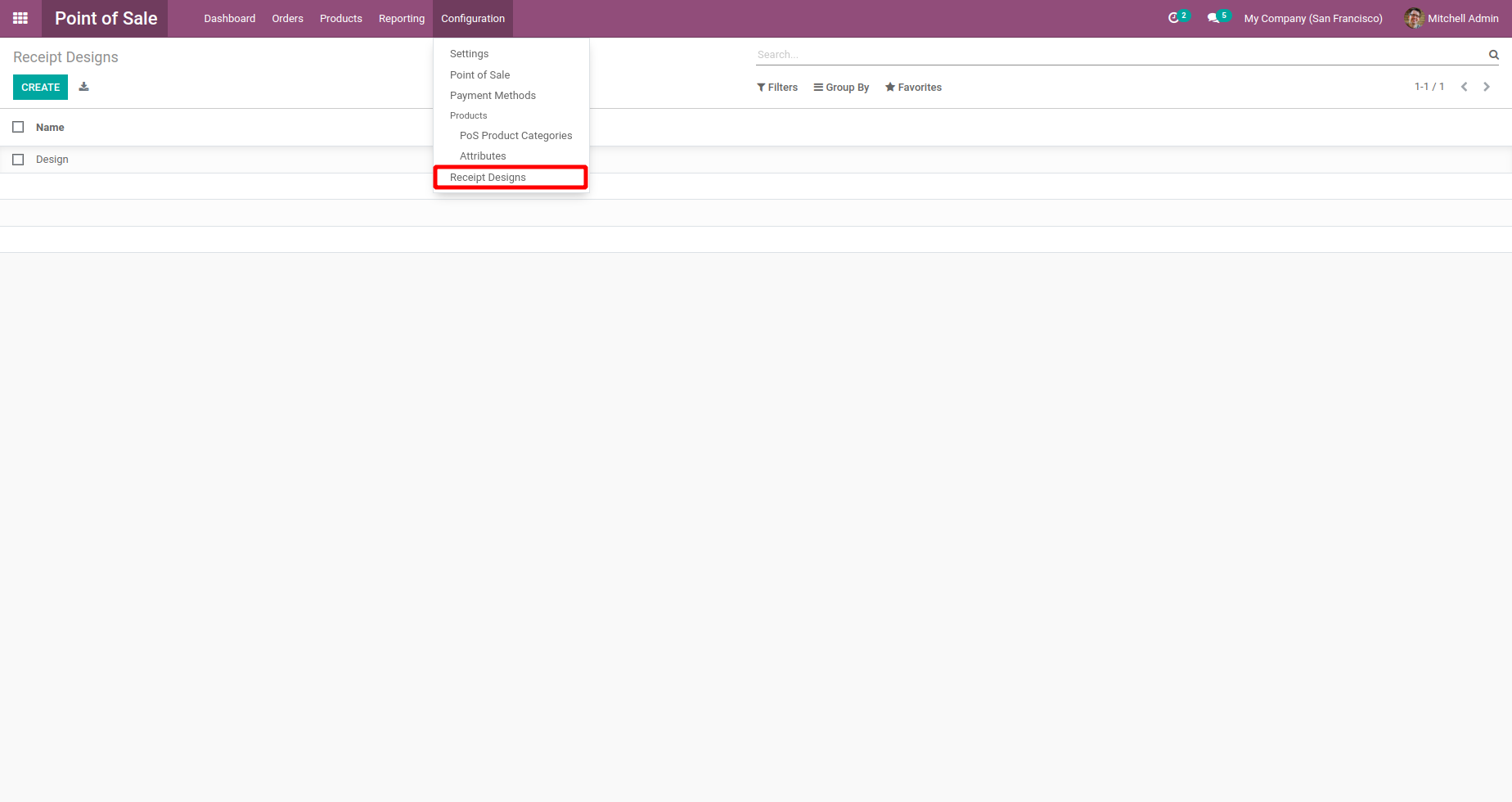Image resolution: width=1512 pixels, height=802 pixels.
Task: Click the 1-1 / 1 pager counter
Action: 1429,87
